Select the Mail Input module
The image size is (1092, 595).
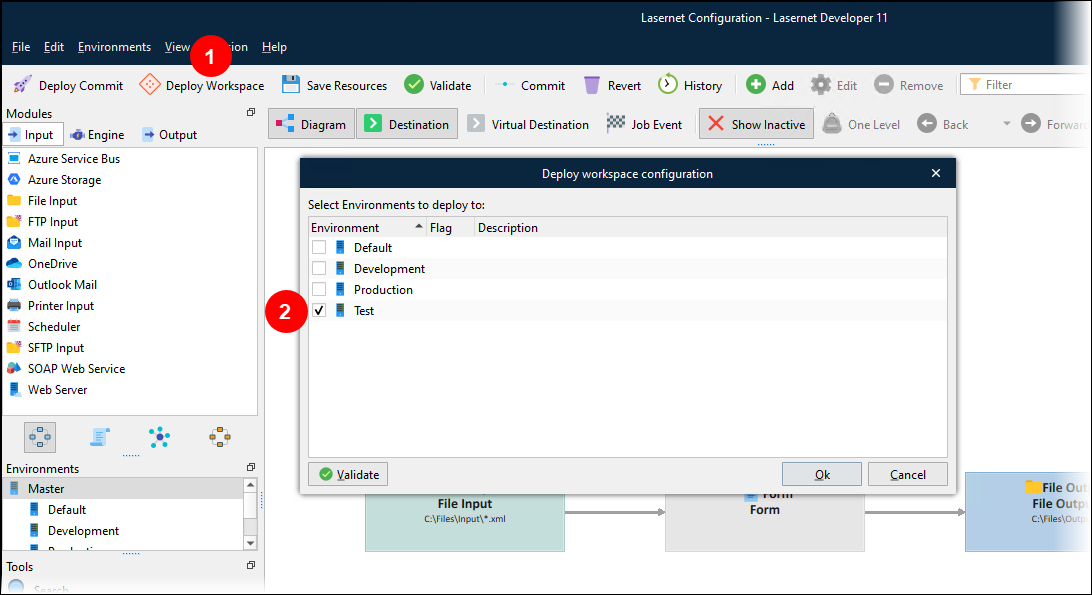click(x=55, y=242)
